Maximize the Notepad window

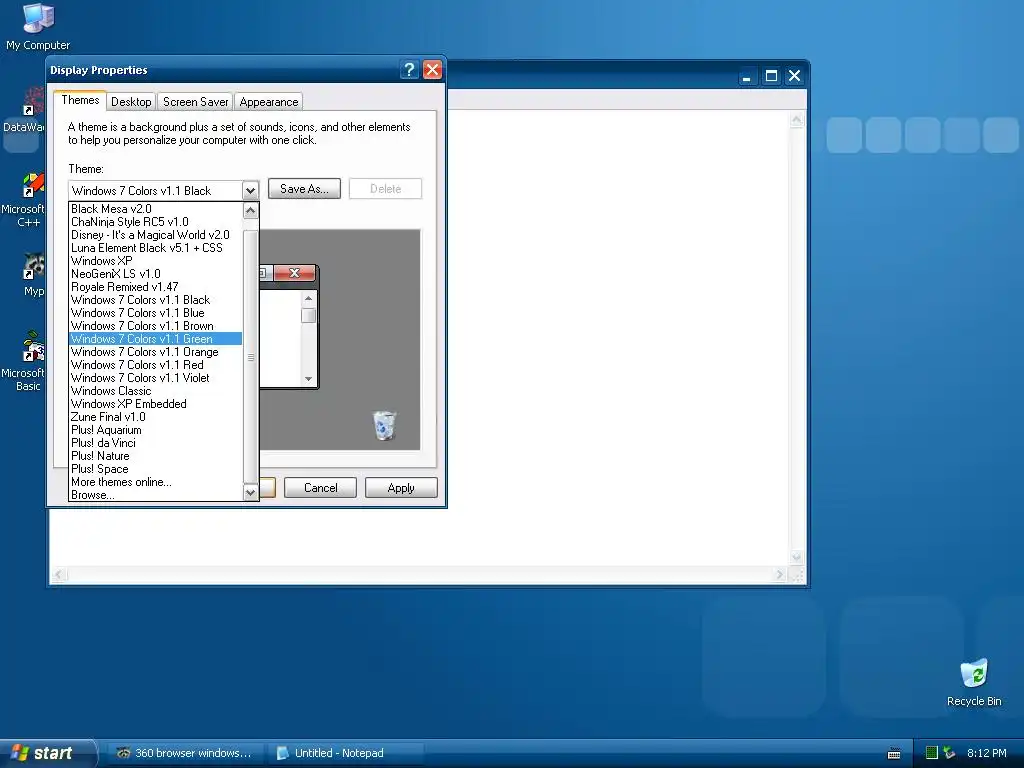(x=771, y=76)
